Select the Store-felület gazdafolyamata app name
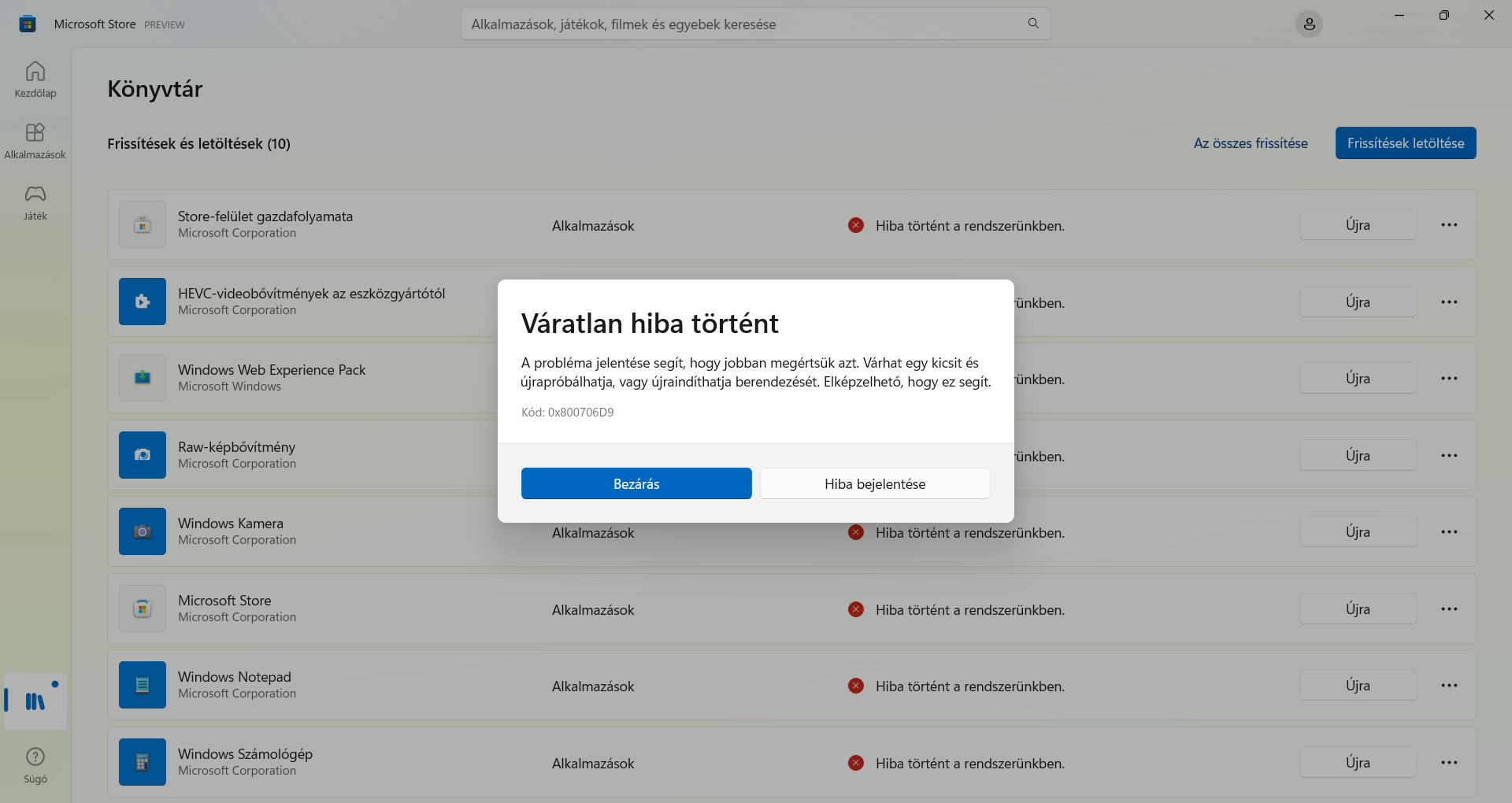Image resolution: width=1512 pixels, height=803 pixels. click(265, 216)
